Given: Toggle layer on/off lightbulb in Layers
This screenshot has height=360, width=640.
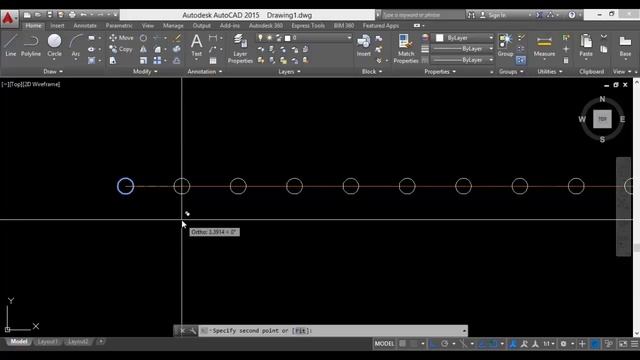Looking at the screenshot, I should coord(260,38).
